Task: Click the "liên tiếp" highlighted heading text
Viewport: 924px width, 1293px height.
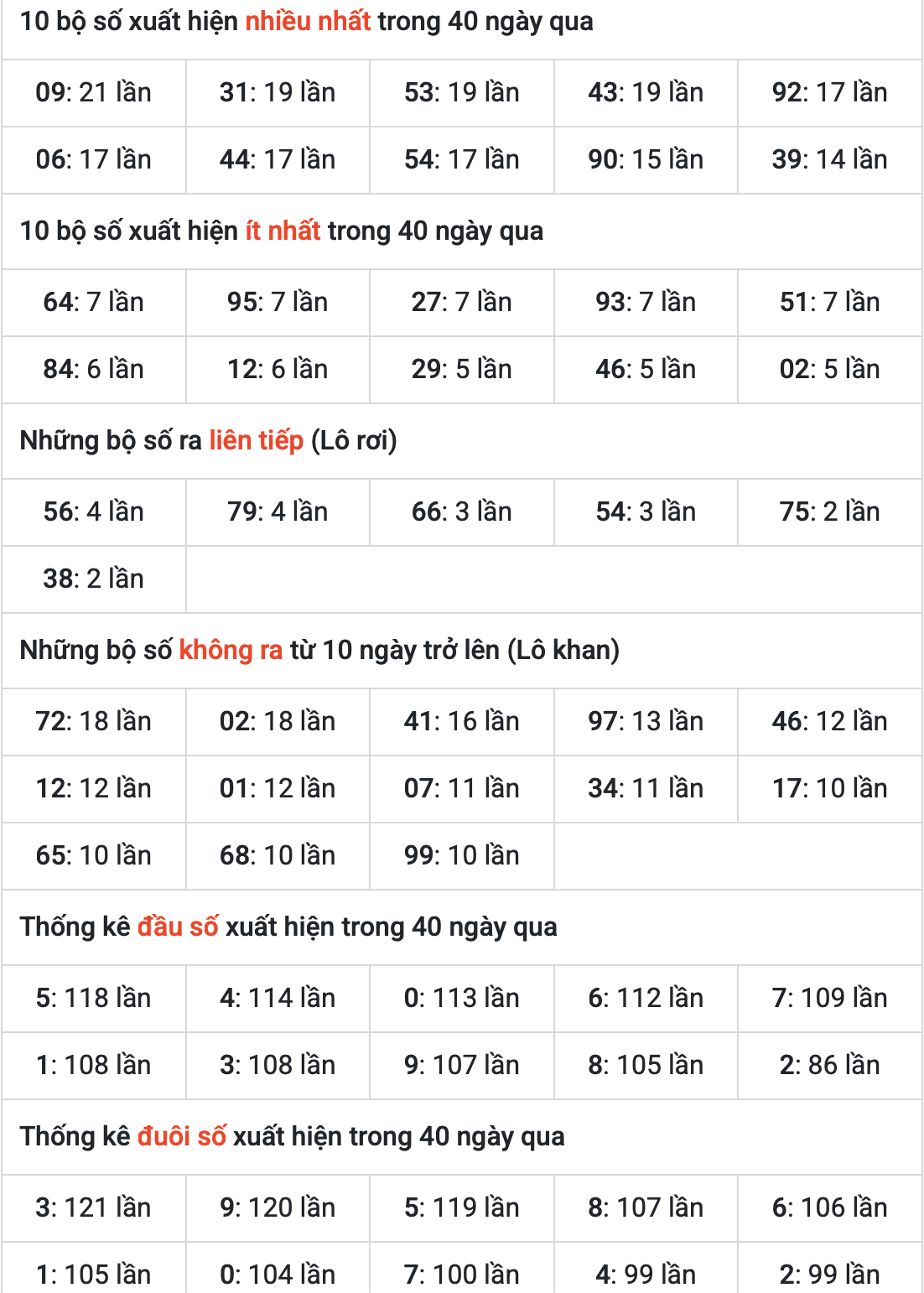Action: click(x=256, y=440)
